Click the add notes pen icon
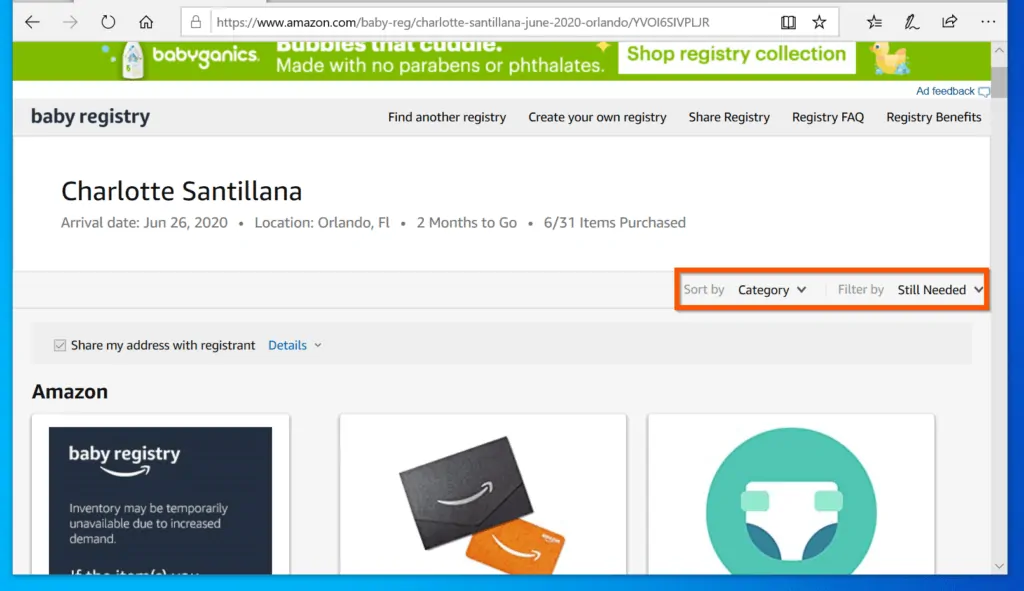Screen dimensions: 1024x591 (x=912, y=22)
